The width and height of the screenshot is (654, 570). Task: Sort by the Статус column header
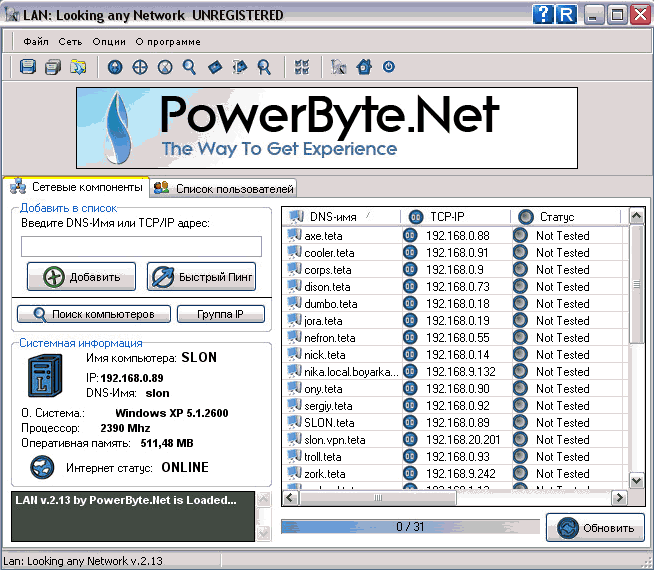pos(566,216)
